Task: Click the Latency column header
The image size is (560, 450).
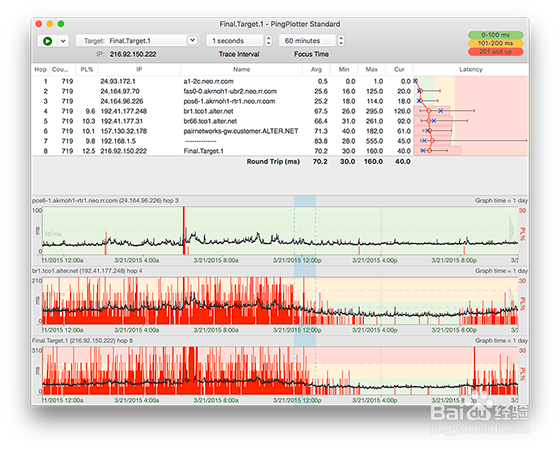Action: [471, 69]
